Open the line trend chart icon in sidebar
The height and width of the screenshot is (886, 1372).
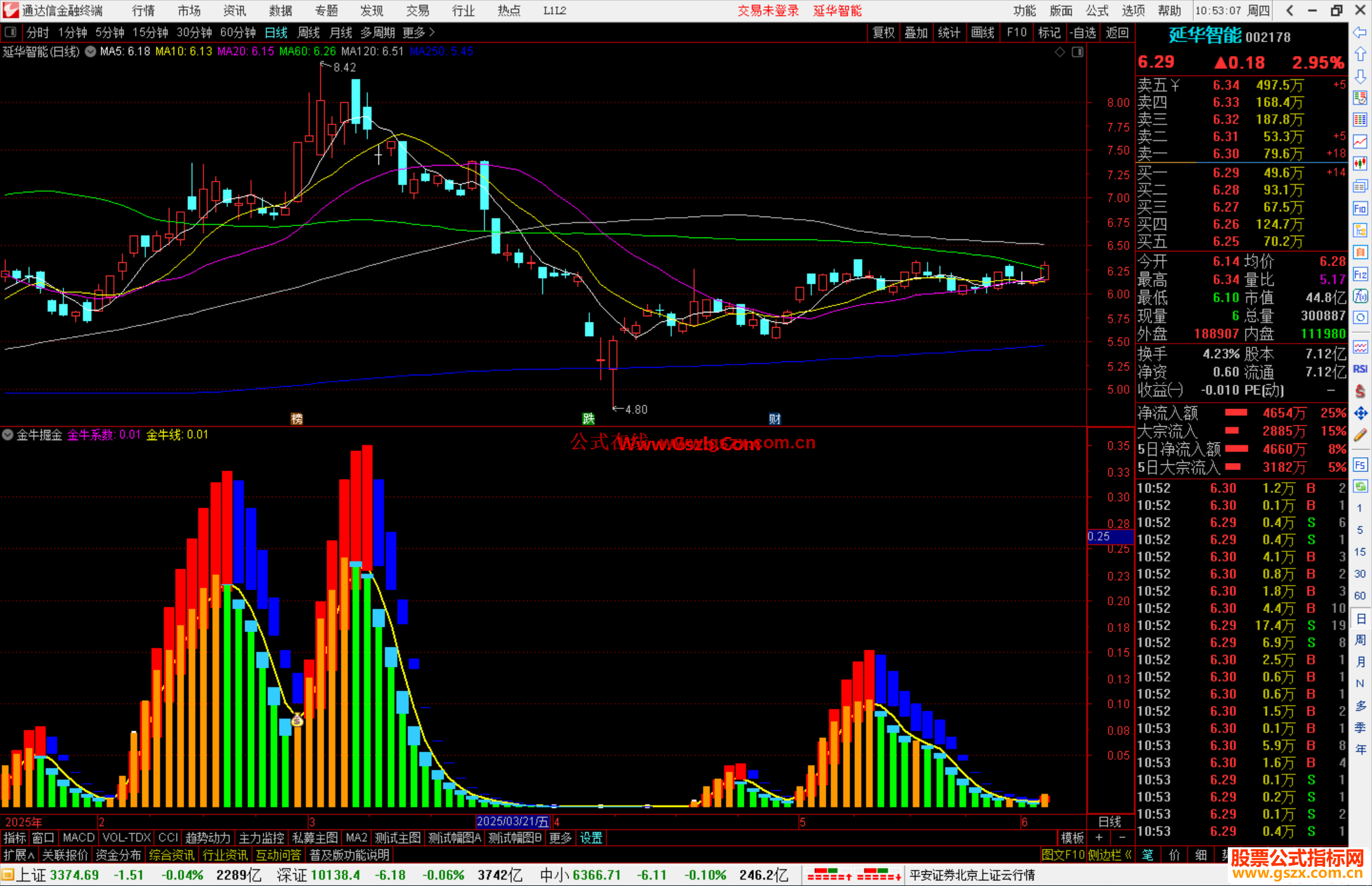(x=1360, y=142)
